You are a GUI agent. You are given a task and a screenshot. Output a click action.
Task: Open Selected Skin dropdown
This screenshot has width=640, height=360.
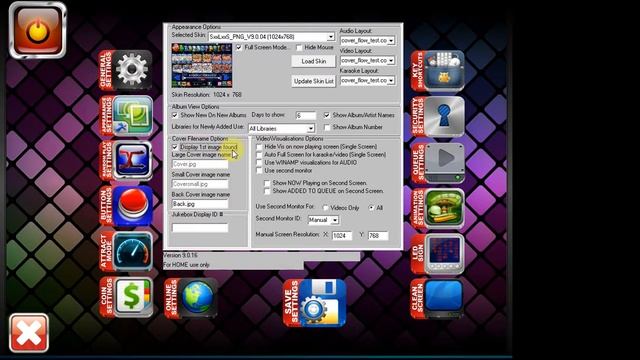330,37
